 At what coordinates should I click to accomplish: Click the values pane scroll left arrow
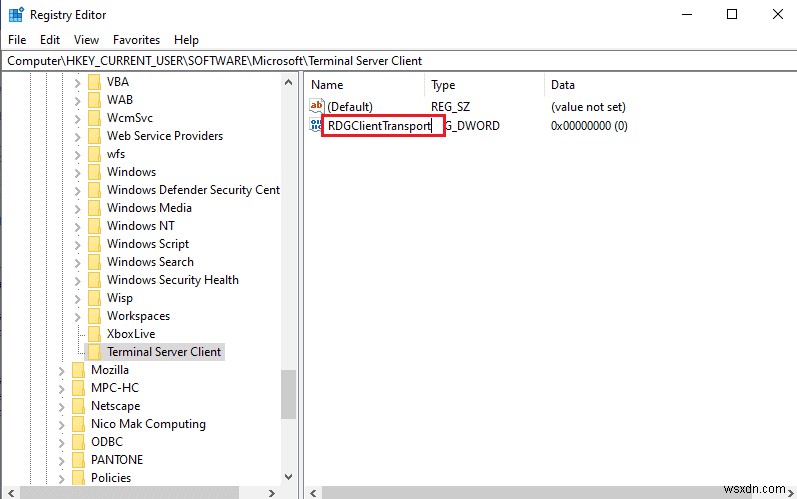pos(313,493)
